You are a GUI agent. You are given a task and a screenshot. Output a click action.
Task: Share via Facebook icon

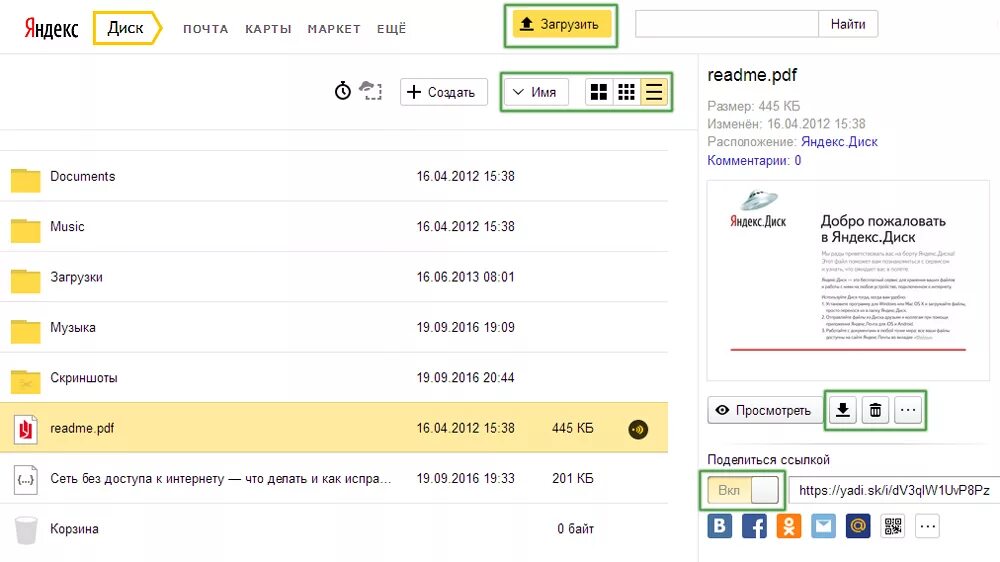[754, 526]
